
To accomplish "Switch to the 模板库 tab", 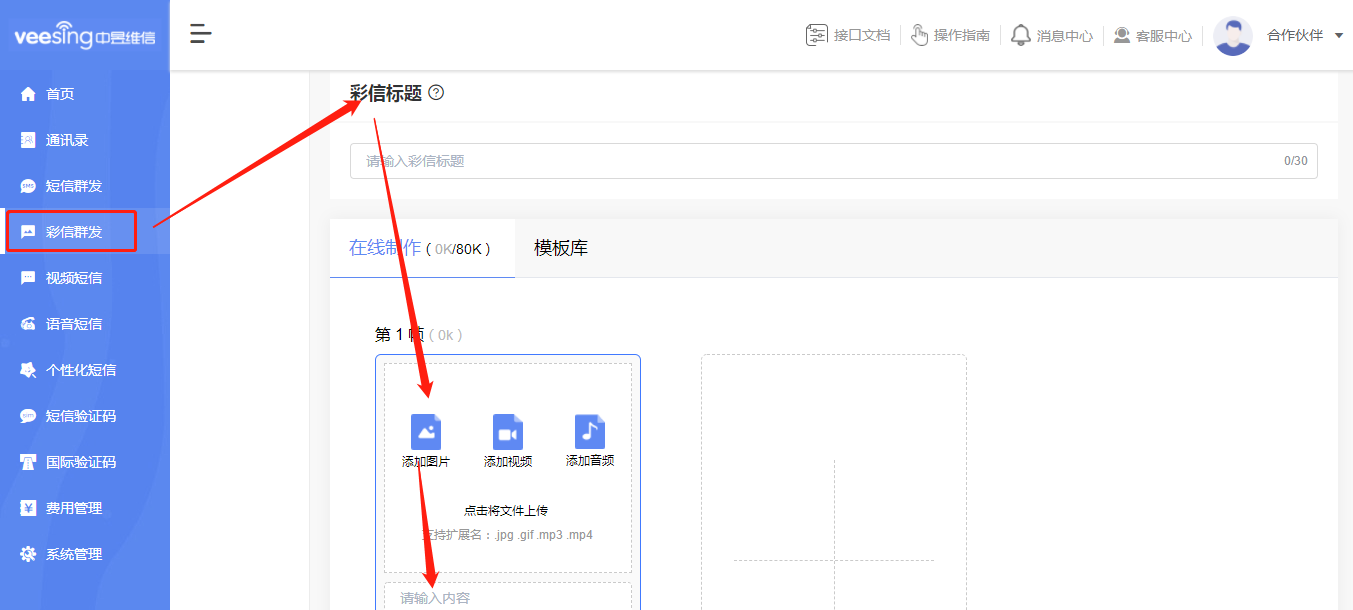I will click(x=562, y=248).
